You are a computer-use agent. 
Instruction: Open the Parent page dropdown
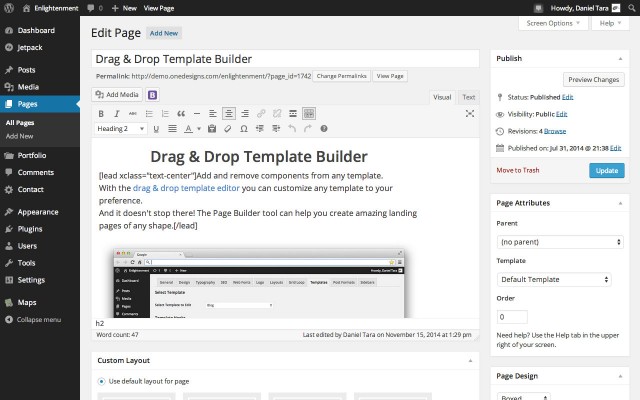click(x=560, y=242)
